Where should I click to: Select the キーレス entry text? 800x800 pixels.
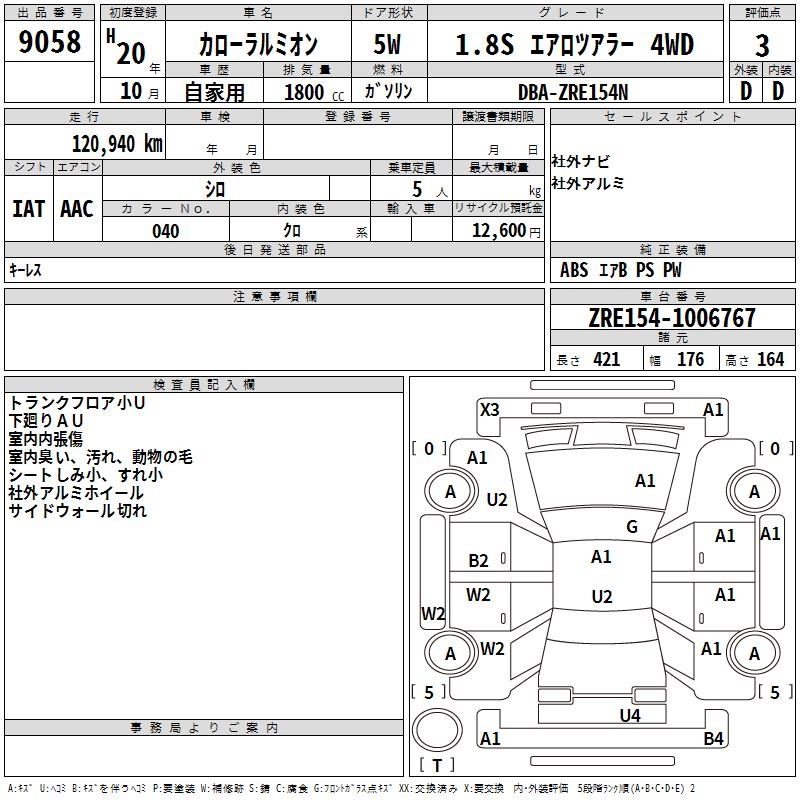pos(26,270)
